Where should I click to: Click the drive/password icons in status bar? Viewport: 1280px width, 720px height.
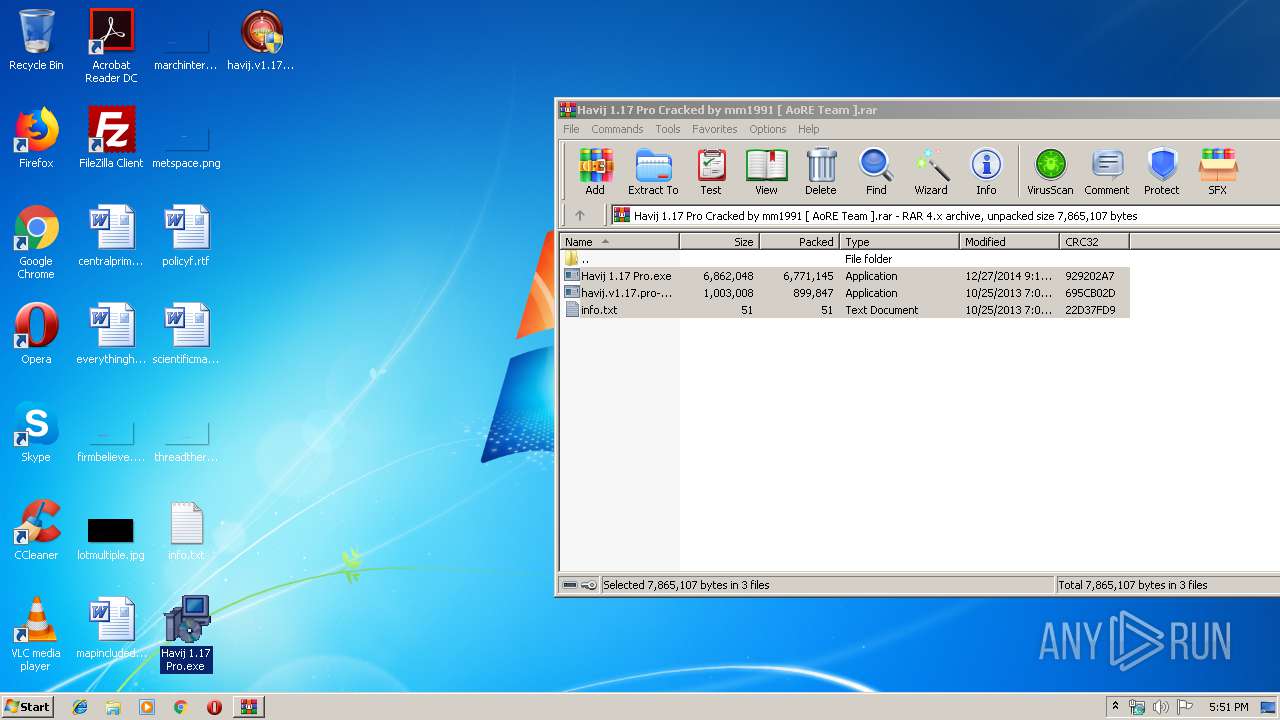[579, 585]
